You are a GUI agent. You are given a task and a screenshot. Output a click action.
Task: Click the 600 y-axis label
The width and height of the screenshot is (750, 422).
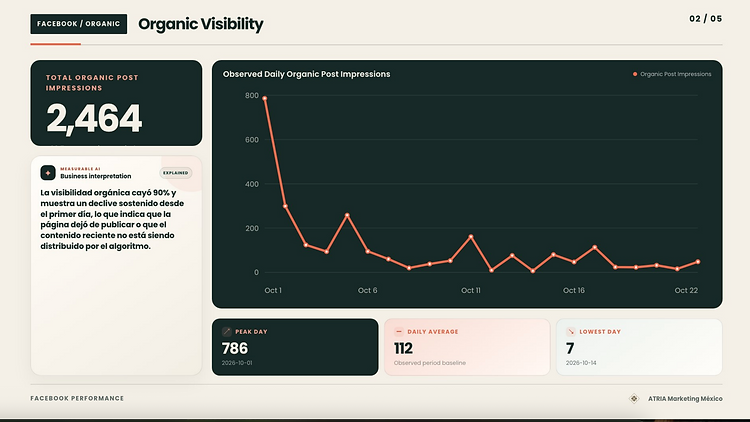point(252,140)
